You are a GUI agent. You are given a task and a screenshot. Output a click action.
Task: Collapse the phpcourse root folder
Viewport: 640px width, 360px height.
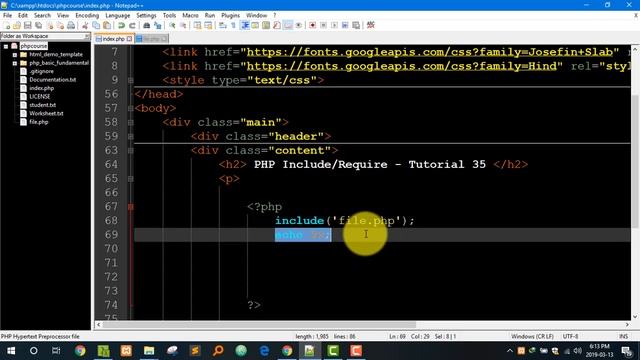pyautogui.click(x=6, y=46)
